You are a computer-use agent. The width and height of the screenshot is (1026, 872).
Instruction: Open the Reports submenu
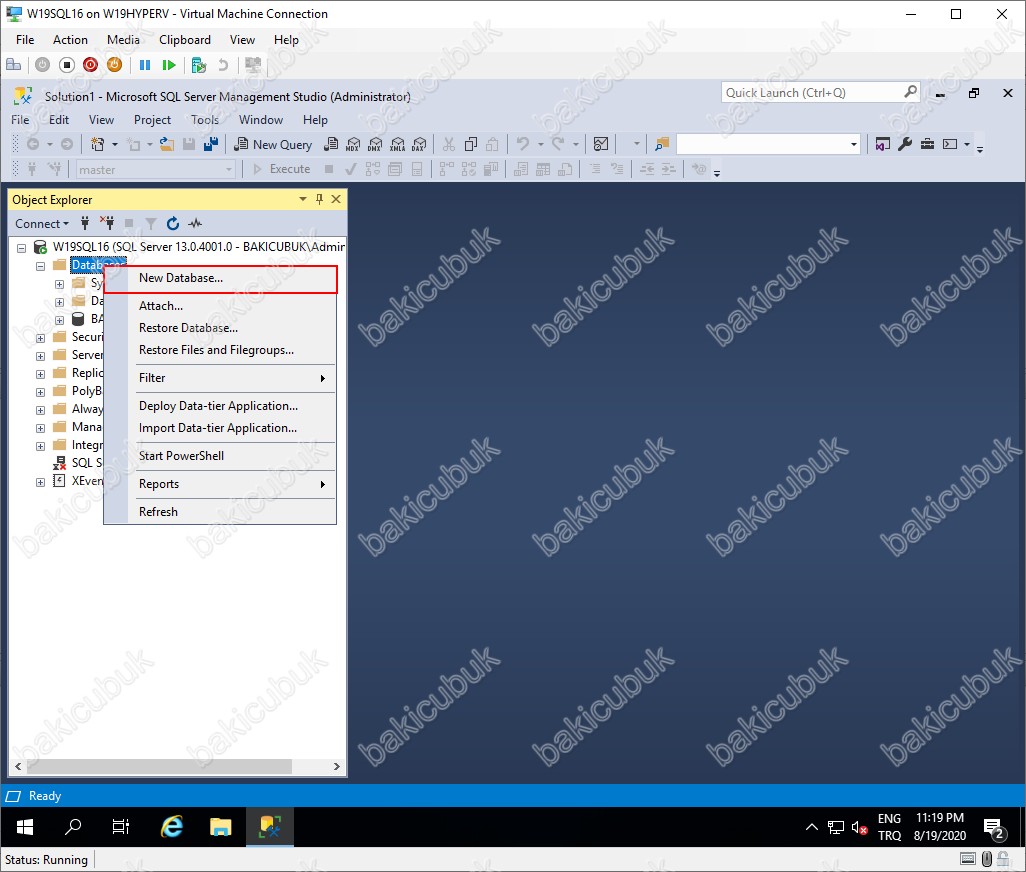click(x=220, y=484)
